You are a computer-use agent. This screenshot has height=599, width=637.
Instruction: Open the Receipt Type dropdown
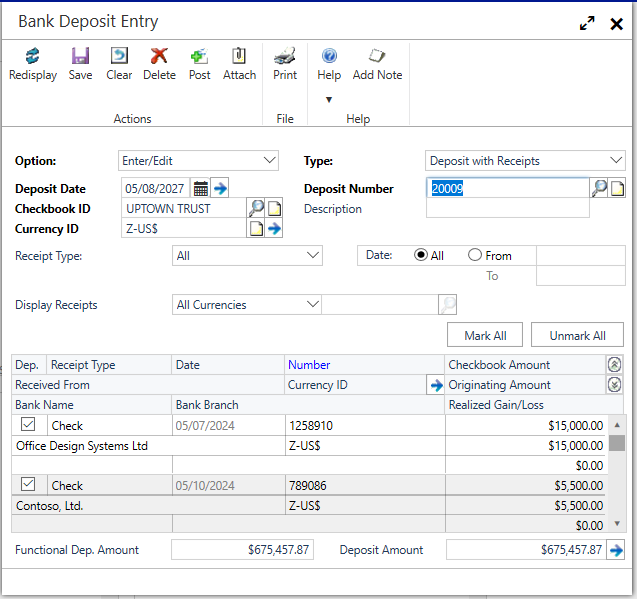[247, 256]
